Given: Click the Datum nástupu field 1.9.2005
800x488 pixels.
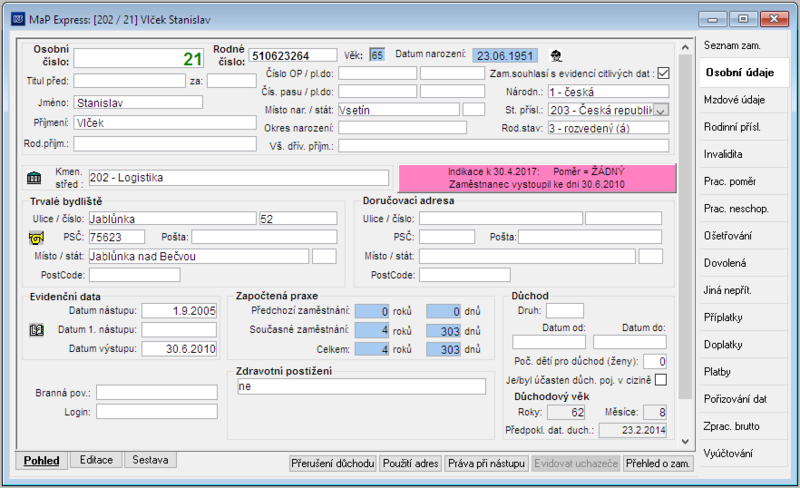Looking at the screenshot, I should click(x=179, y=310).
